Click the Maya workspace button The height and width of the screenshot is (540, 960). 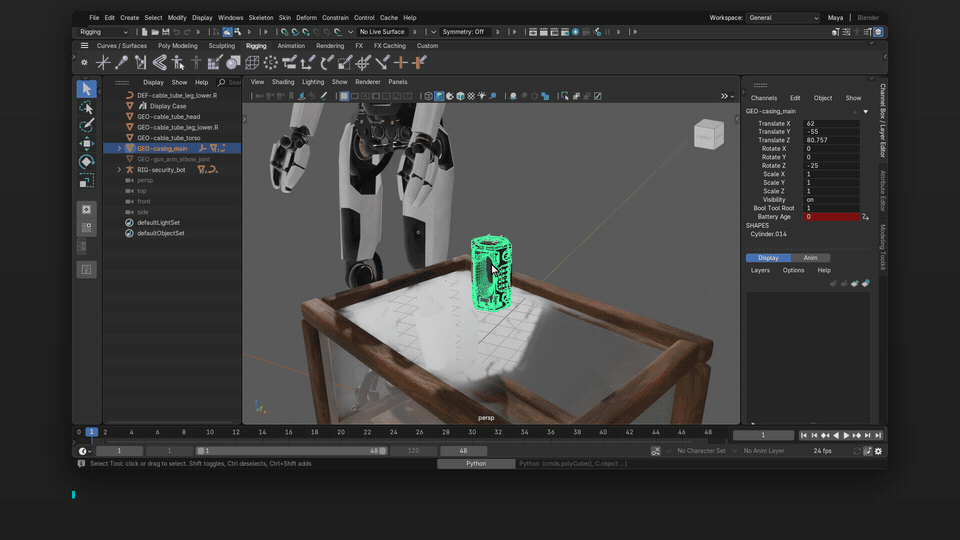tap(835, 18)
